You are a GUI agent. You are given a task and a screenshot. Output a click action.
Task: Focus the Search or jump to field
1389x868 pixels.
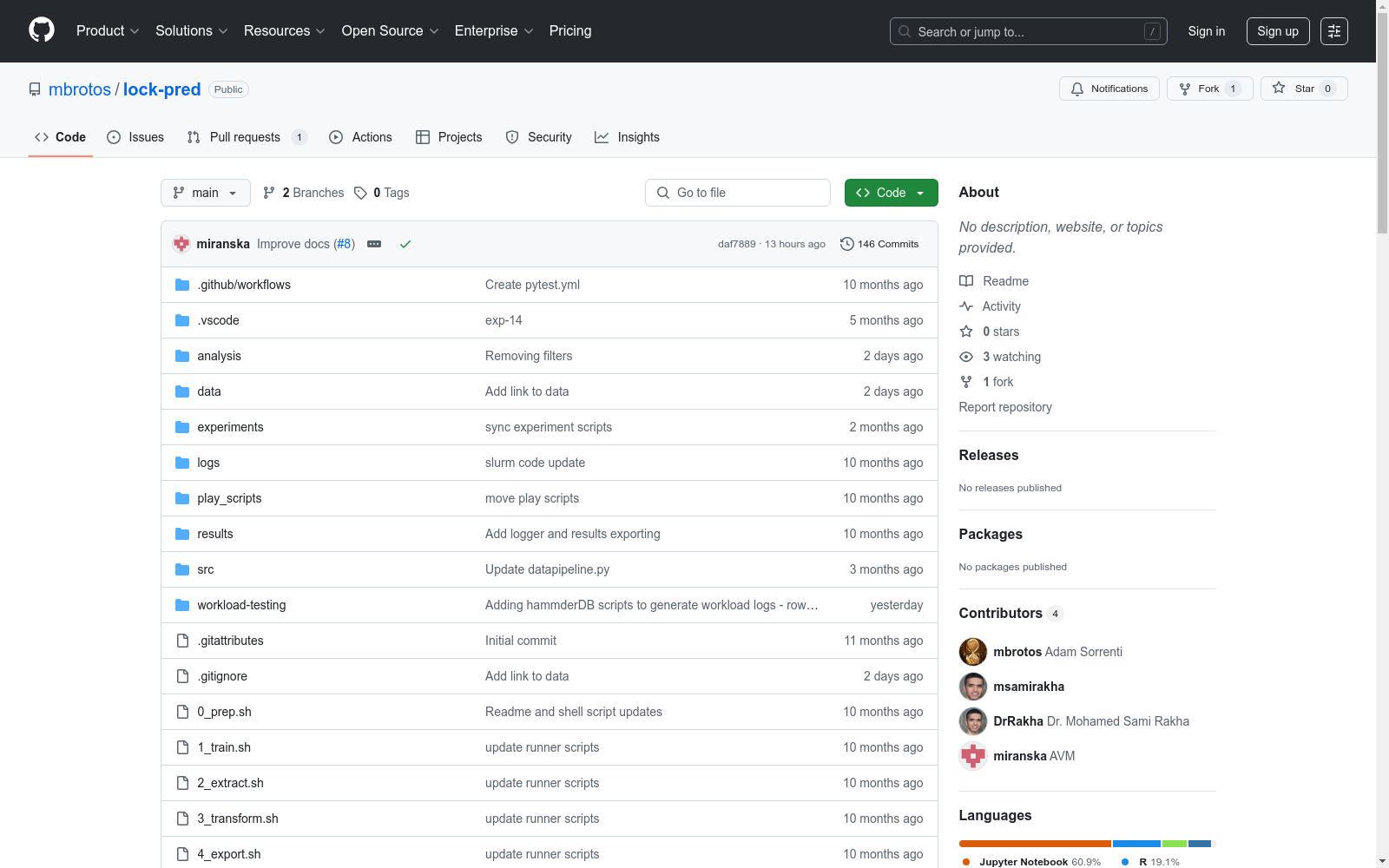[x=1029, y=31]
